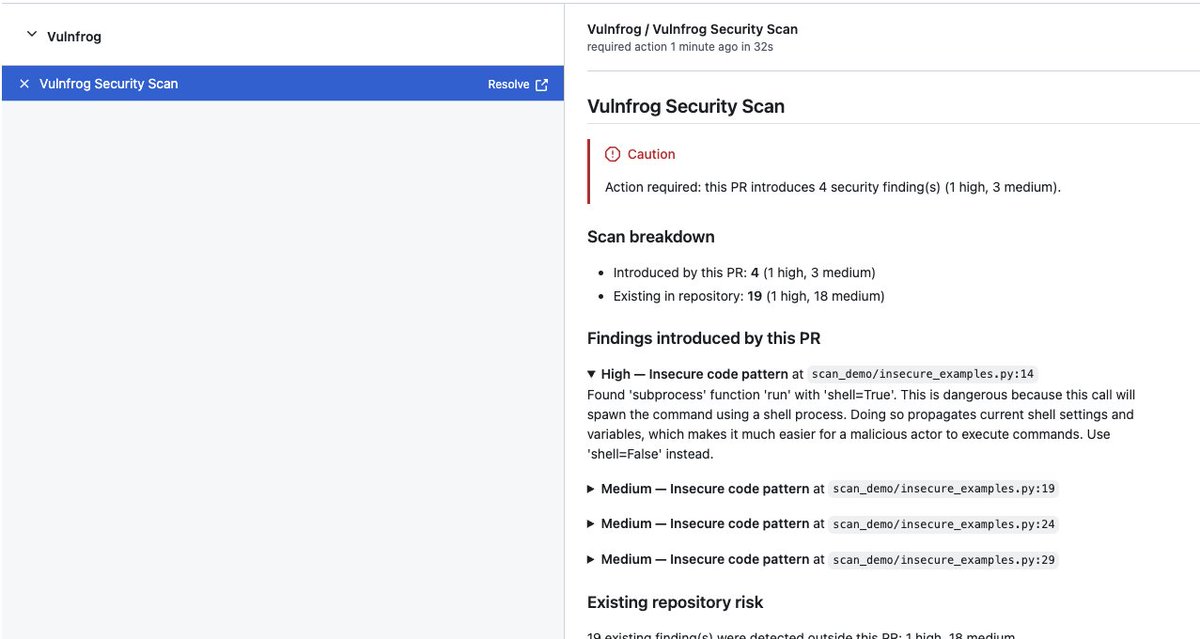
Task: Click the subprocess shell=True description paragraph
Action: click(x=861, y=424)
